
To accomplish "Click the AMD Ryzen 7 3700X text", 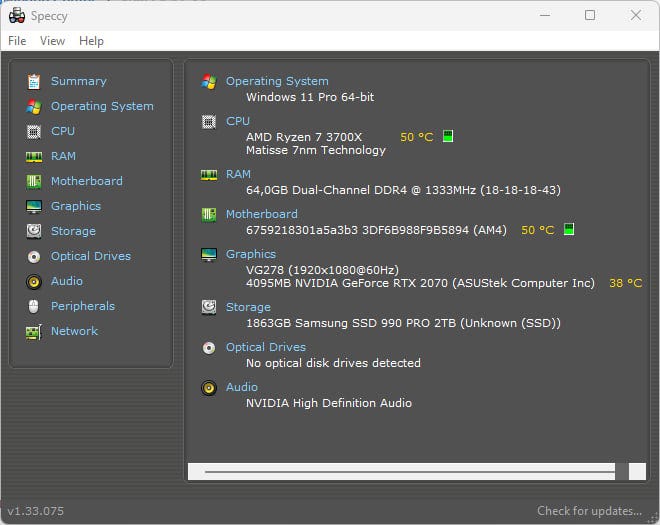I will pos(304,137).
